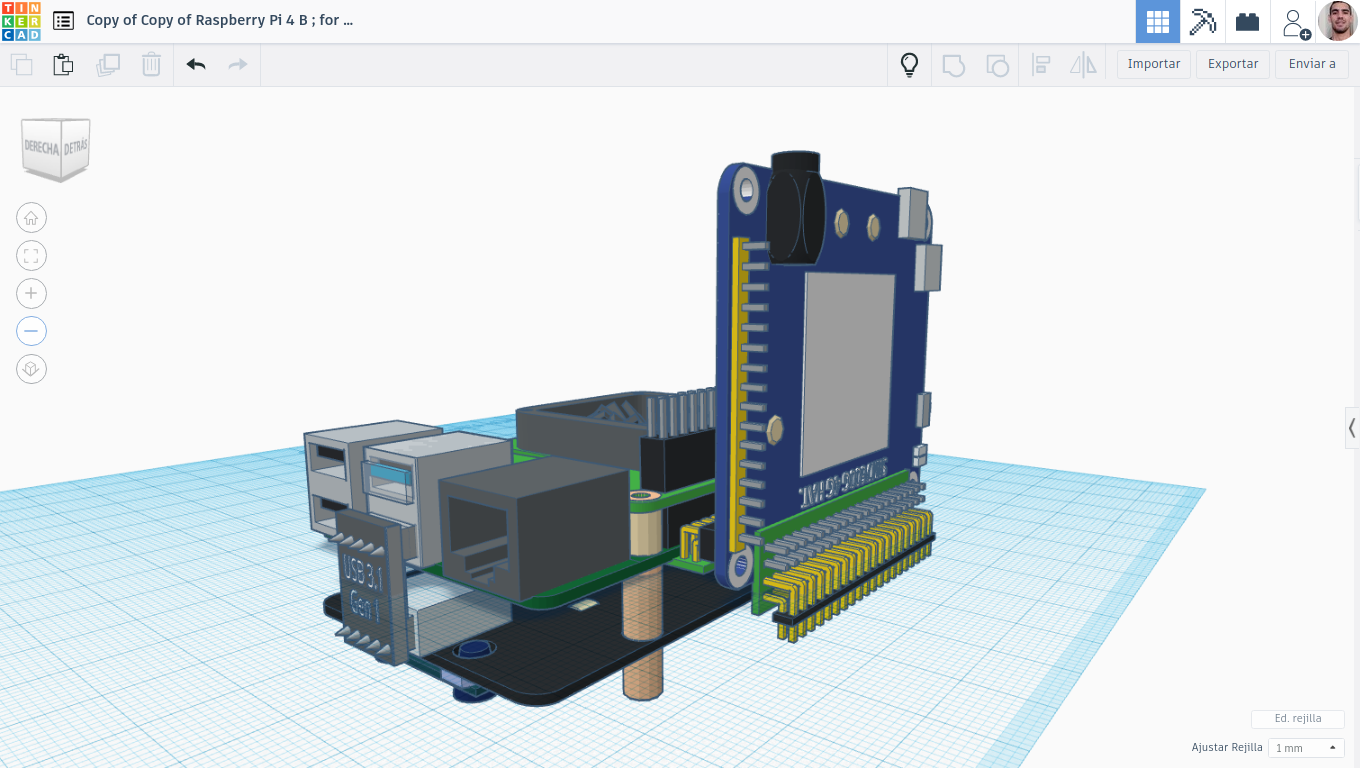Switch to 3D design grid view
1360x768 pixels.
(x=1158, y=21)
